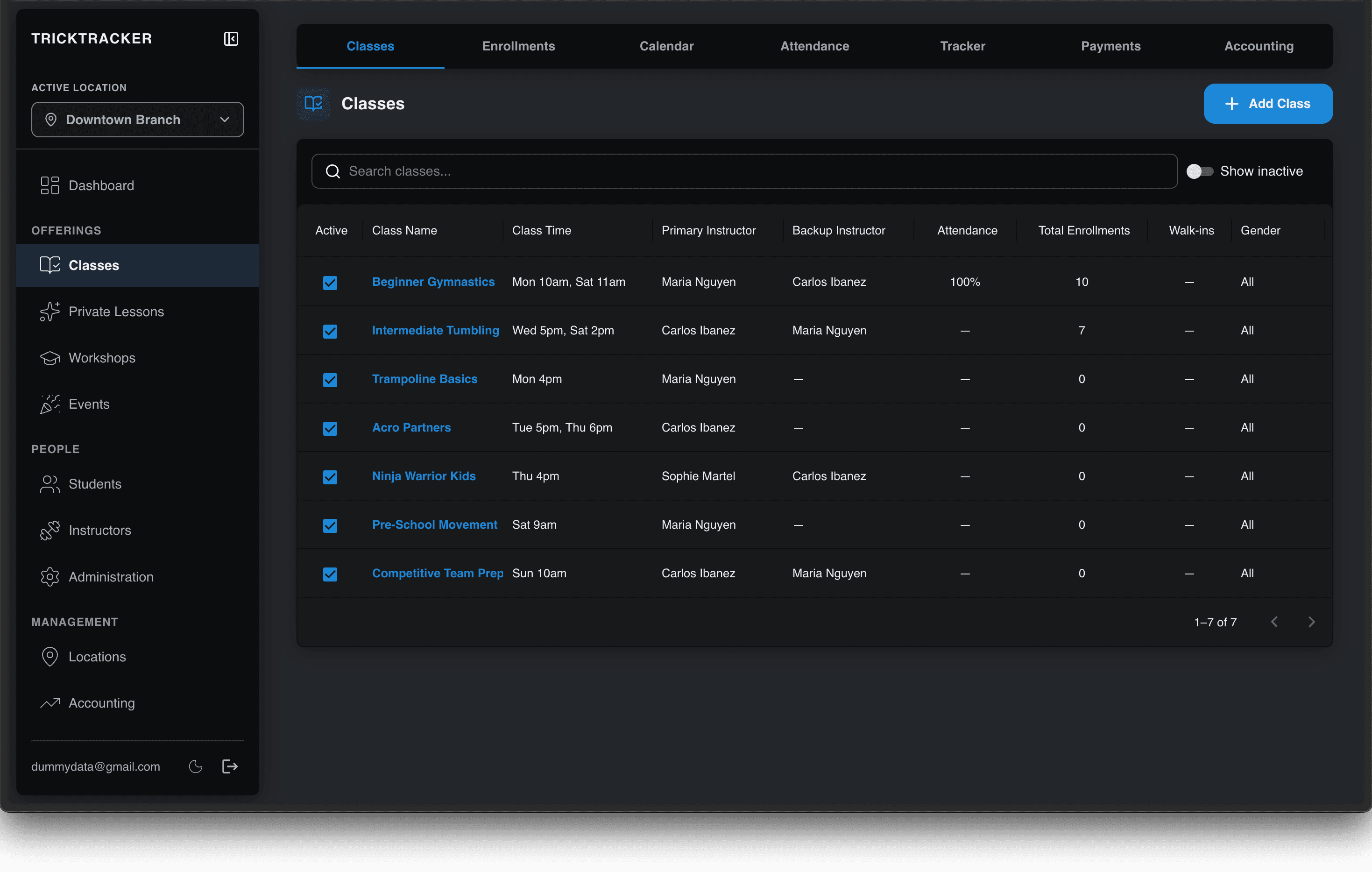Click the Accounting trend arrow icon
The image size is (1372, 872).
pos(50,703)
